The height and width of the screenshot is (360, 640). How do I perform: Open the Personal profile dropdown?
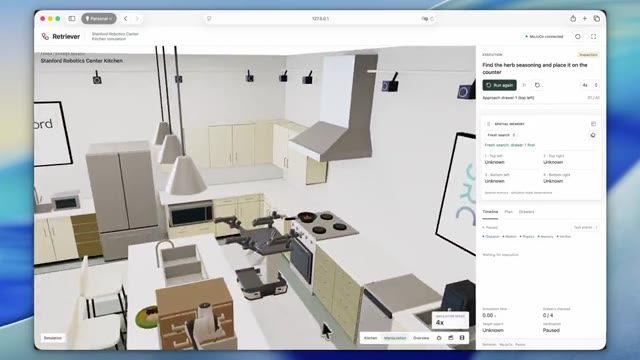pos(99,18)
